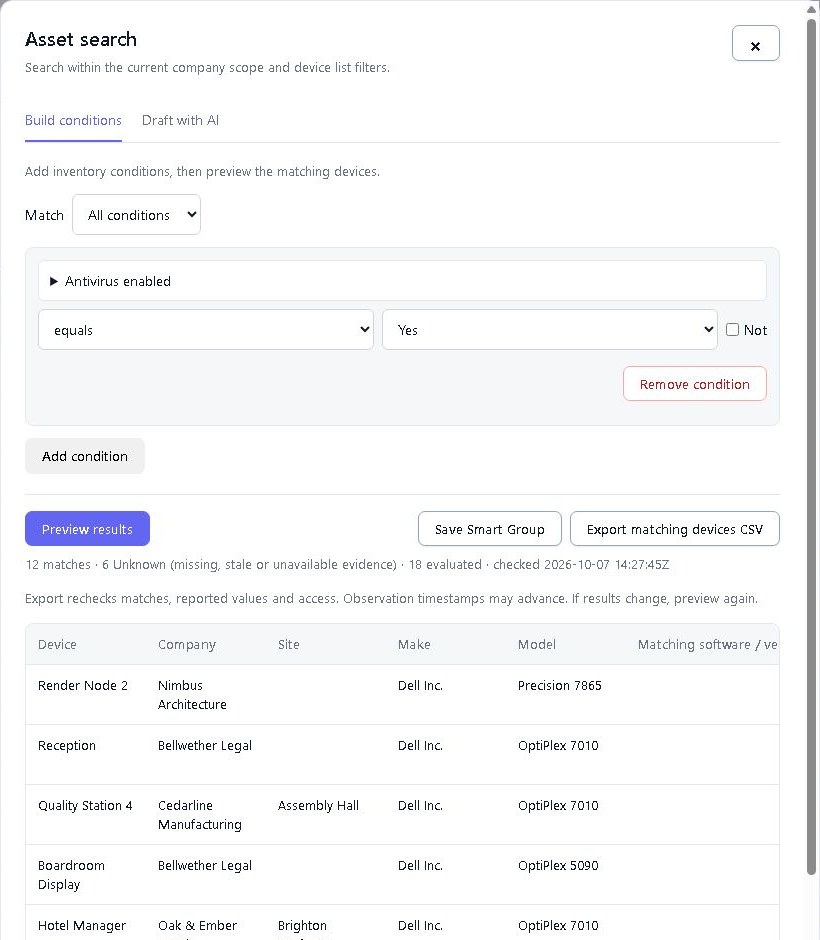Click the Precision 7865 model cell

tap(559, 685)
